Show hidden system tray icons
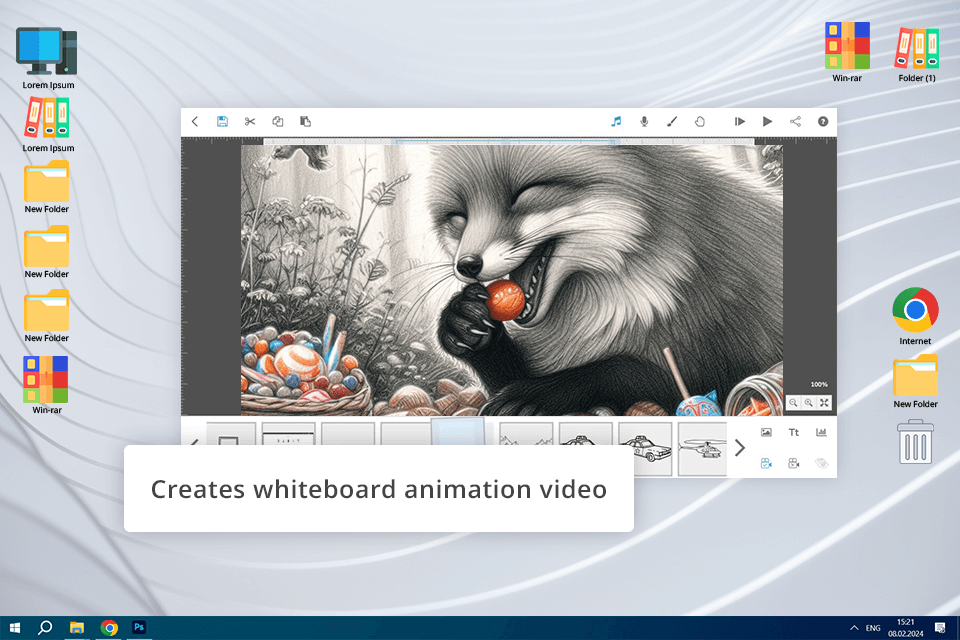 pos(854,628)
